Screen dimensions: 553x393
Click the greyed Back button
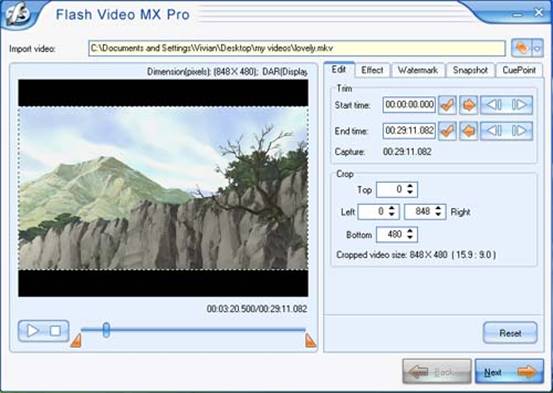[437, 372]
